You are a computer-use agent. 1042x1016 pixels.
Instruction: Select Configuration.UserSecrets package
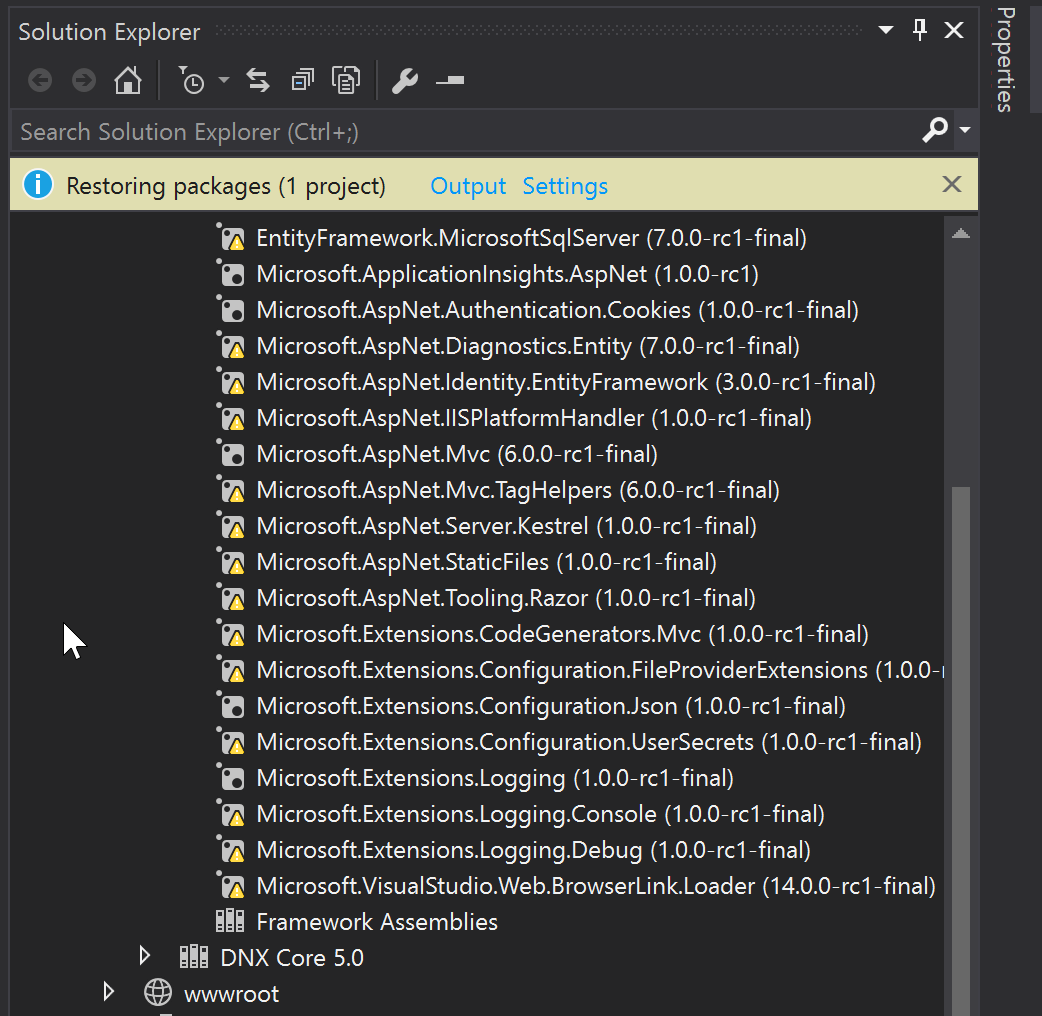[589, 742]
